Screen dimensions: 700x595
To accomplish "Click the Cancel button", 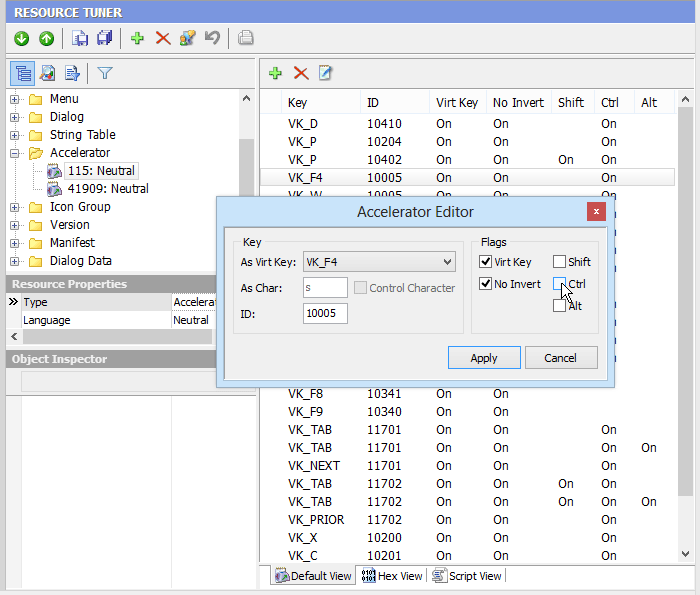I will (561, 358).
